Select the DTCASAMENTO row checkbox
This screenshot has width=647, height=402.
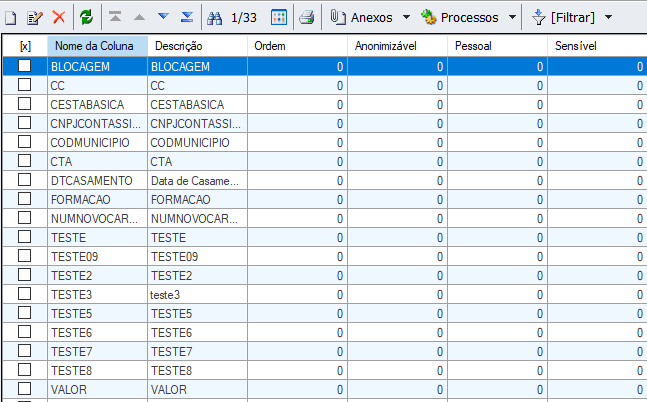point(24,180)
